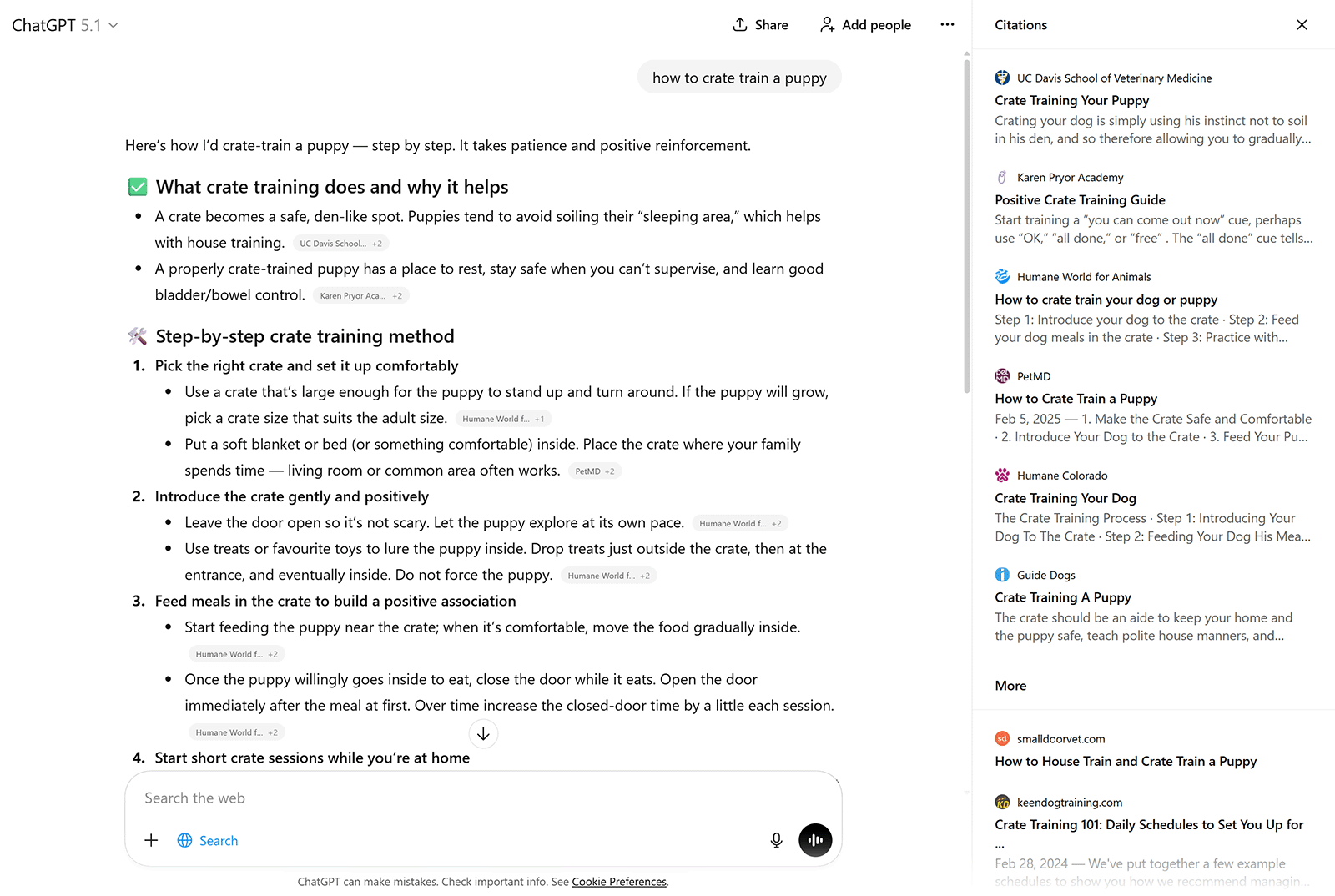The image size is (1335, 896).
Task: Click the Karen Pryor Academy source icon
Action: [1001, 177]
